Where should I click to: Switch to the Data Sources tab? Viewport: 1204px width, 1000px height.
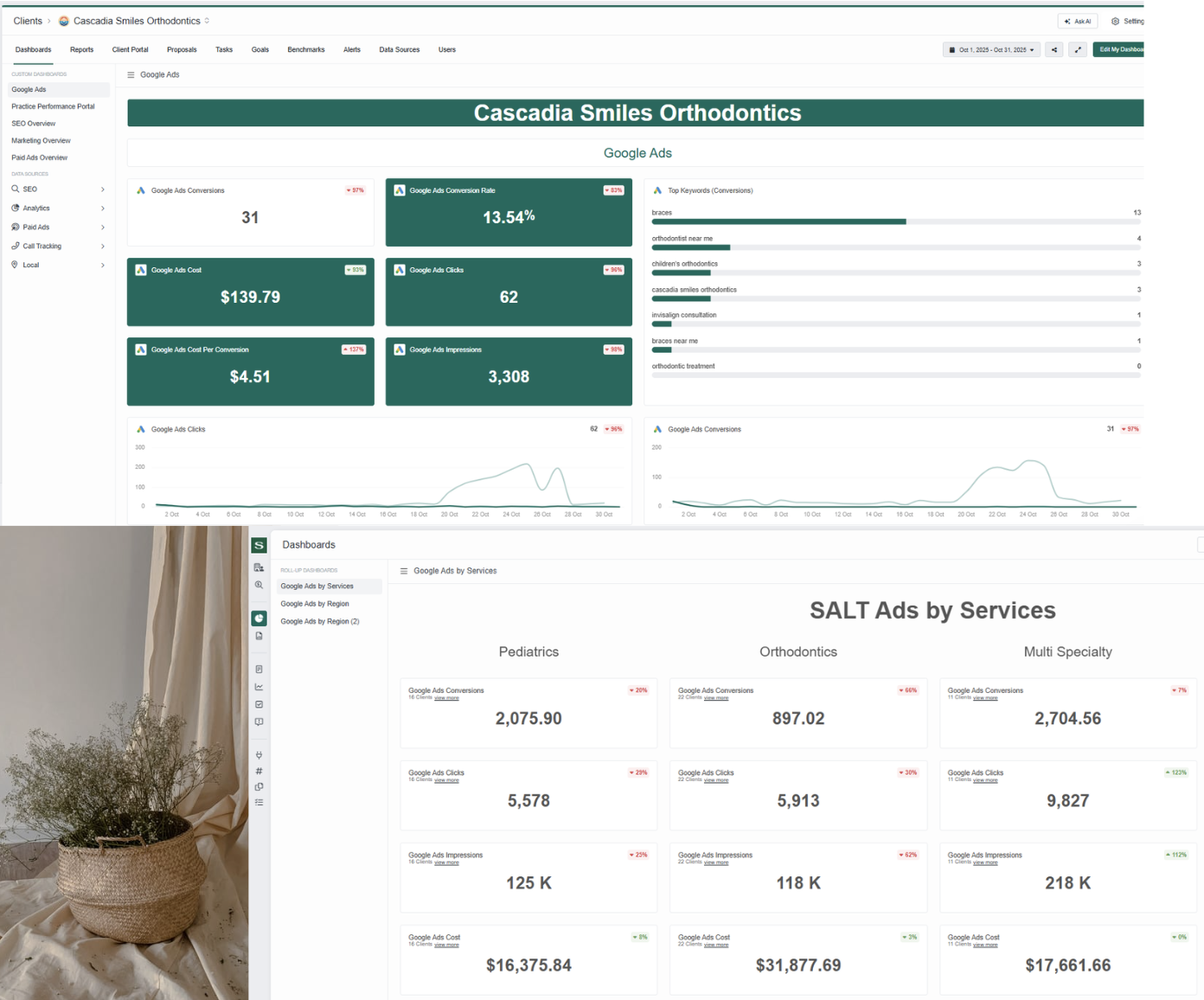pos(400,49)
